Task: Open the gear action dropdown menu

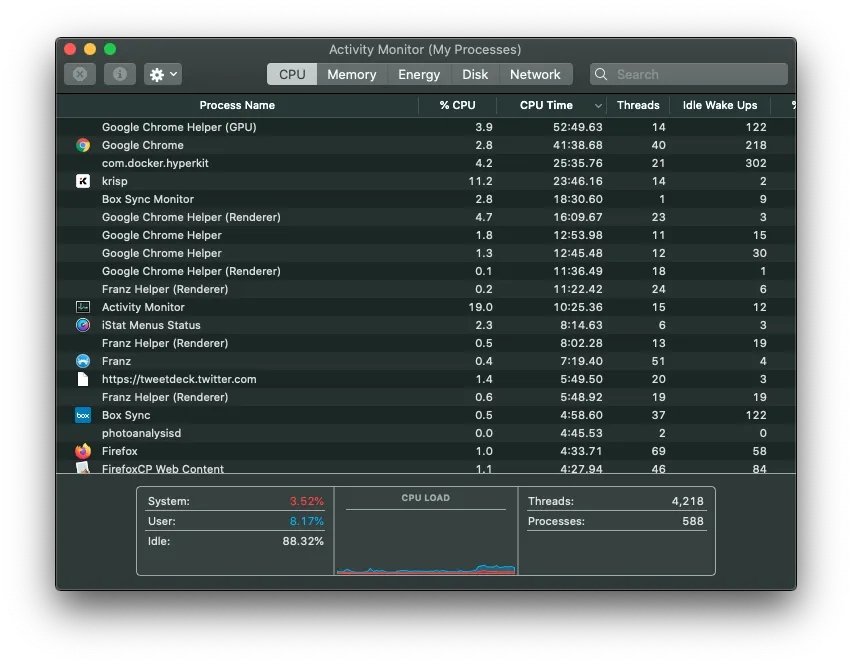Action: click(x=163, y=74)
